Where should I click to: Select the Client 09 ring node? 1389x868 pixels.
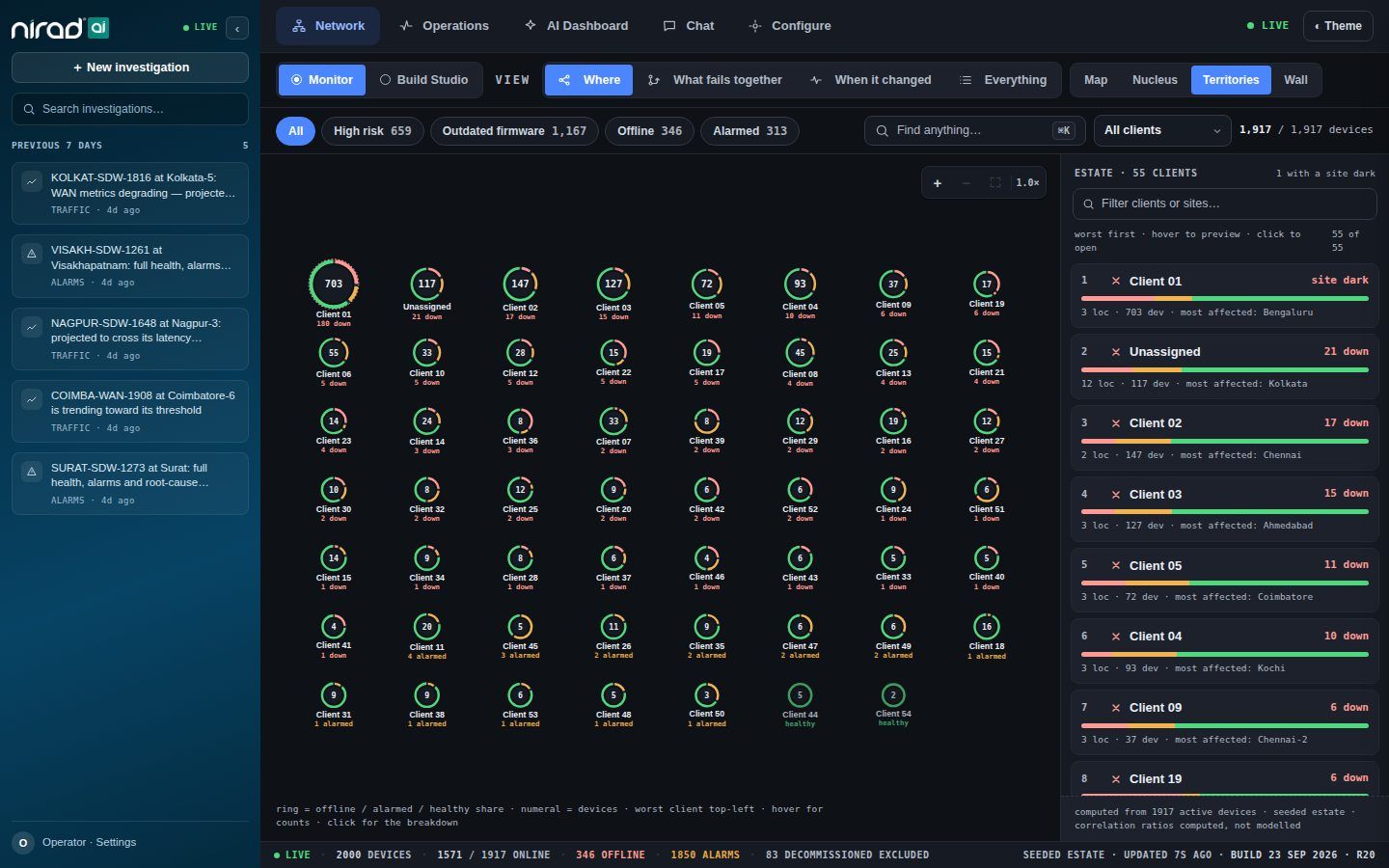coord(893,285)
